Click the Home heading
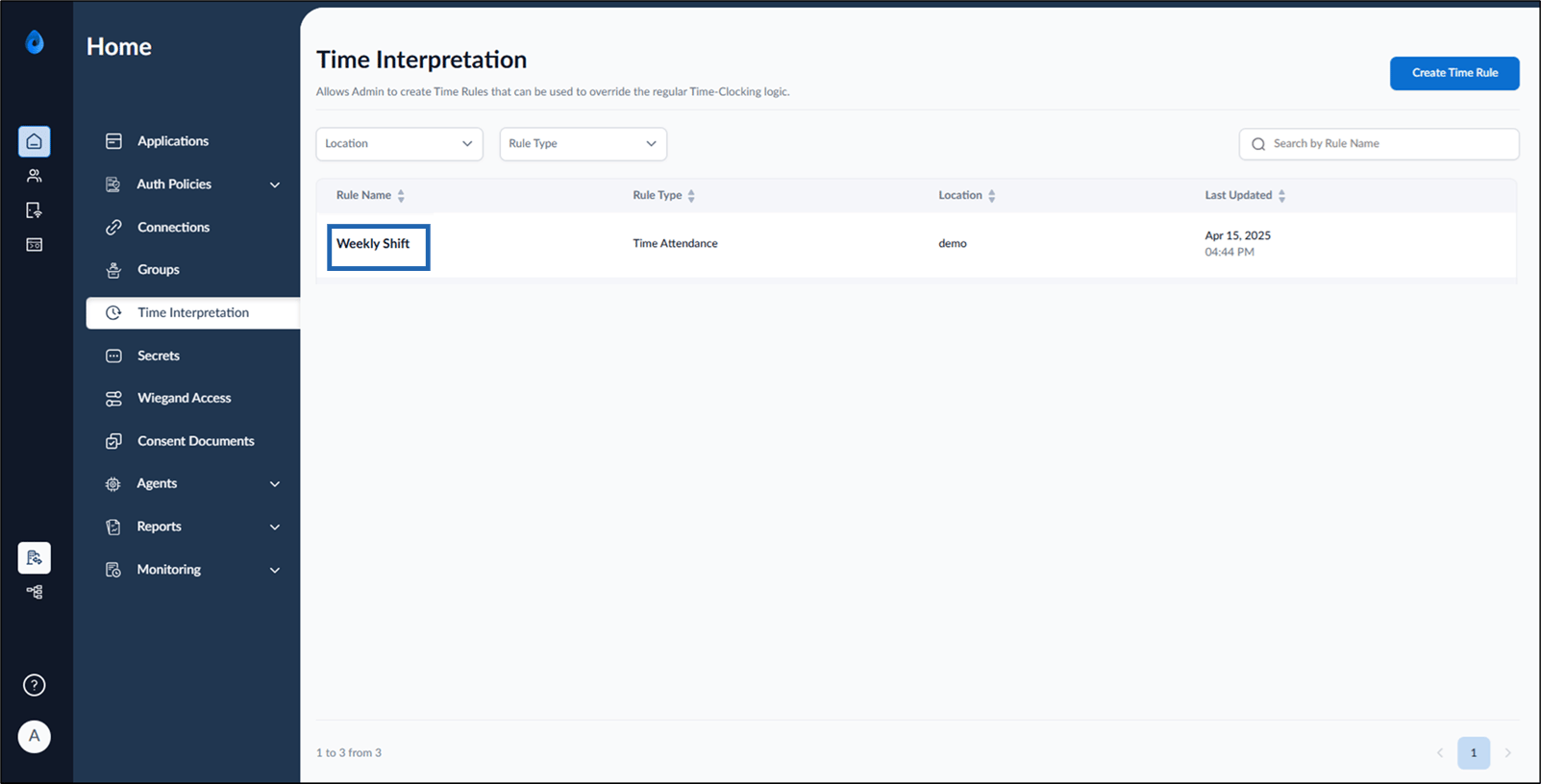This screenshot has height=784, width=1541. tap(119, 47)
